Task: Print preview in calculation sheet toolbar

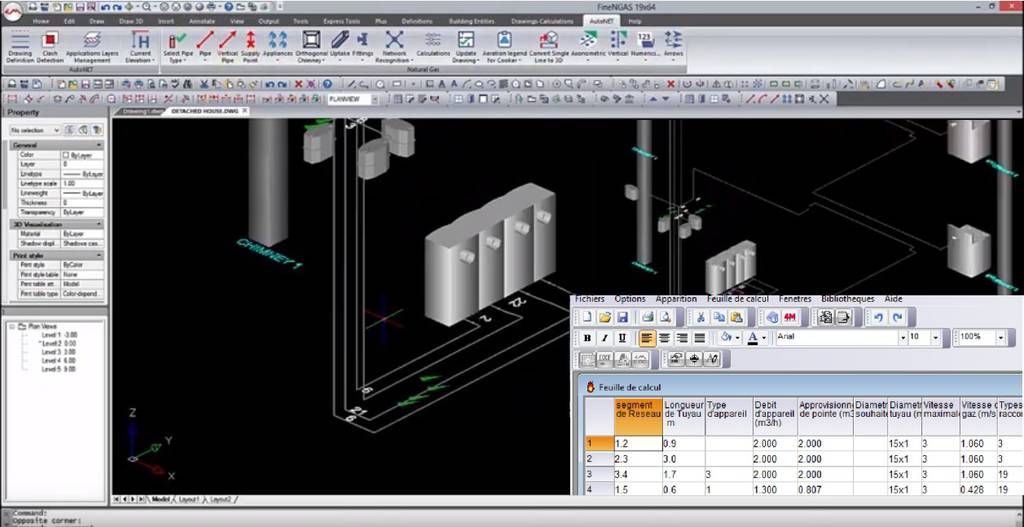Action: click(665, 317)
